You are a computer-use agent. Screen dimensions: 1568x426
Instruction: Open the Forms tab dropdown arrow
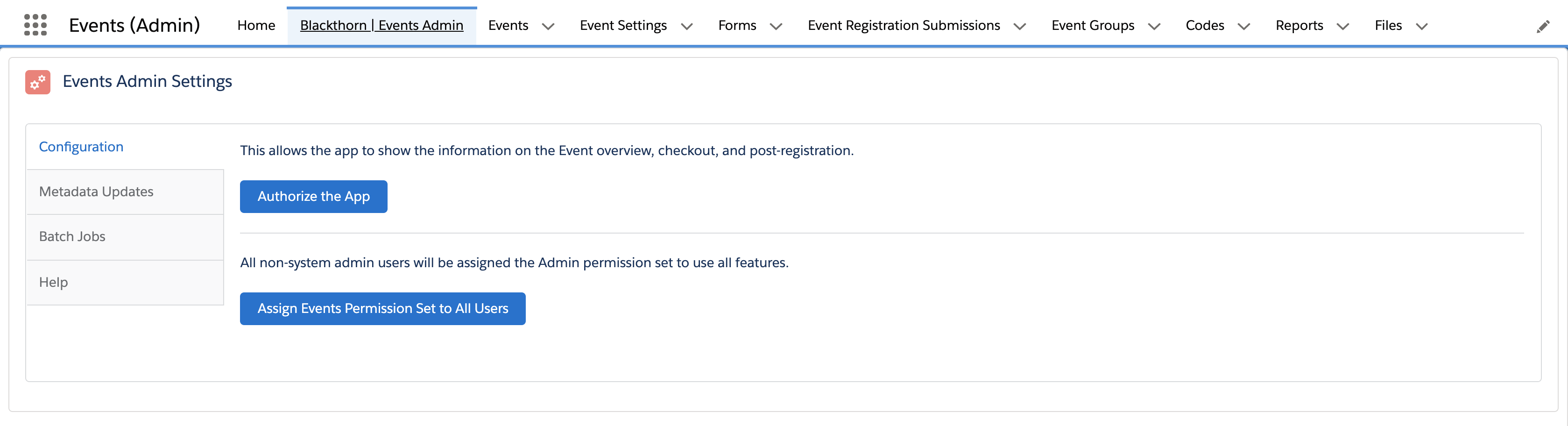tap(776, 26)
